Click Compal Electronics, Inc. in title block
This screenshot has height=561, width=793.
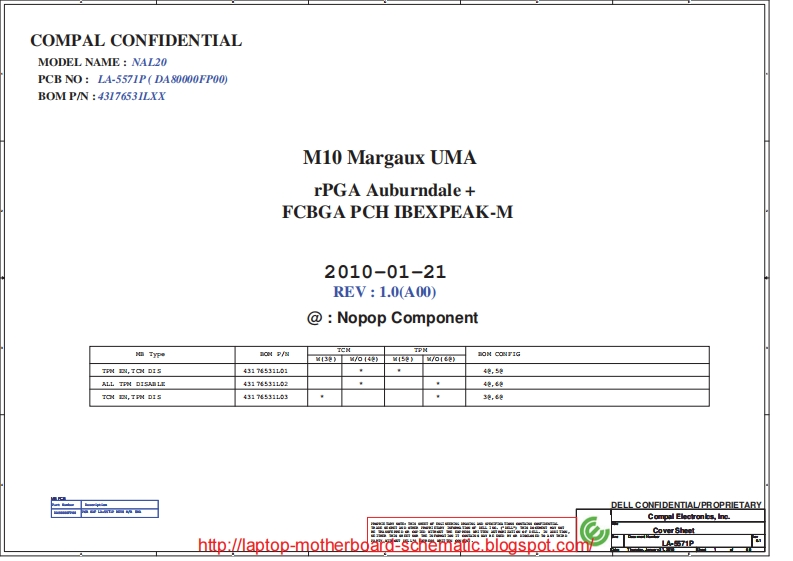(x=688, y=516)
